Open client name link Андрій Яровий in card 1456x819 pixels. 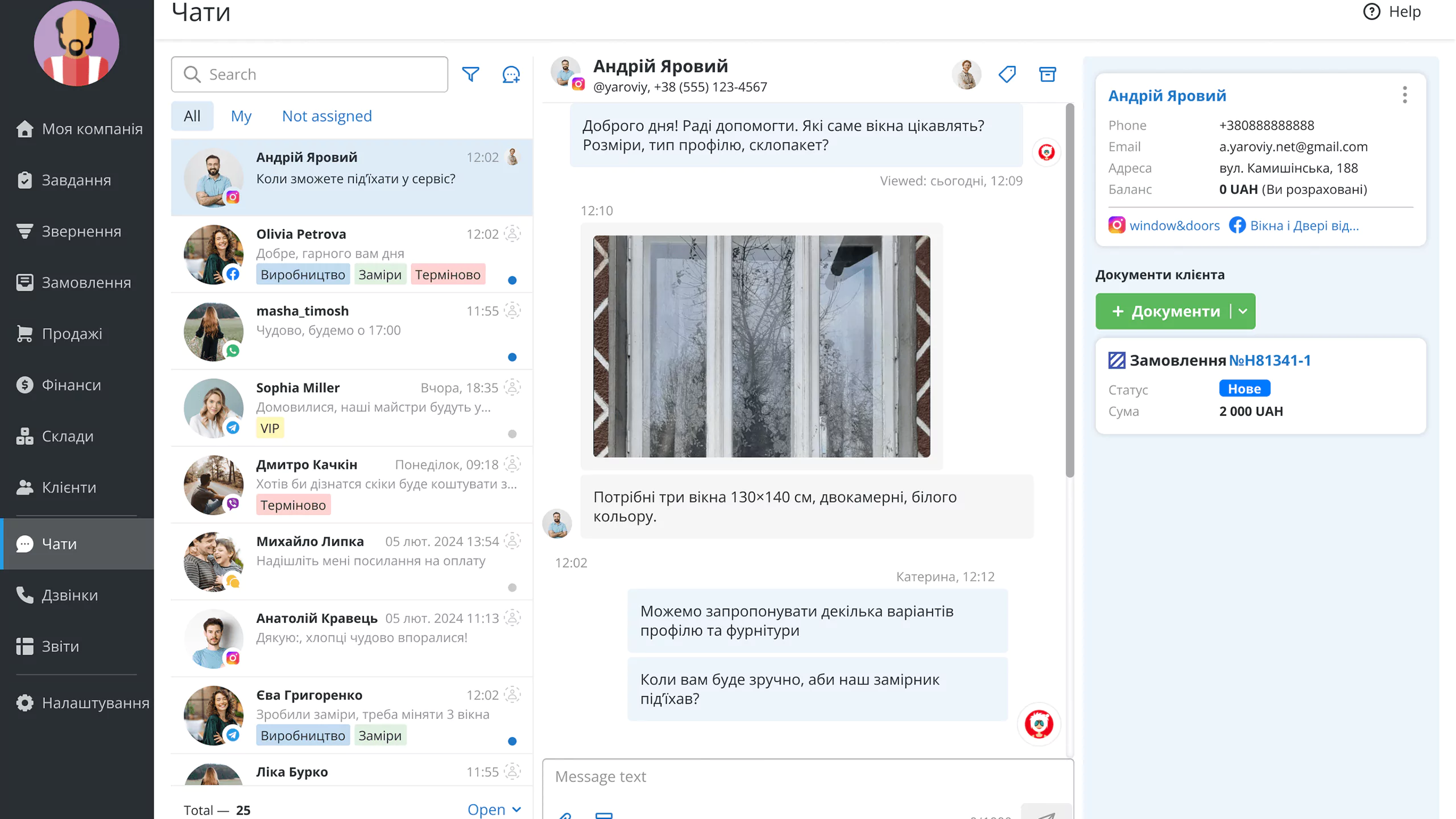pos(1167,95)
